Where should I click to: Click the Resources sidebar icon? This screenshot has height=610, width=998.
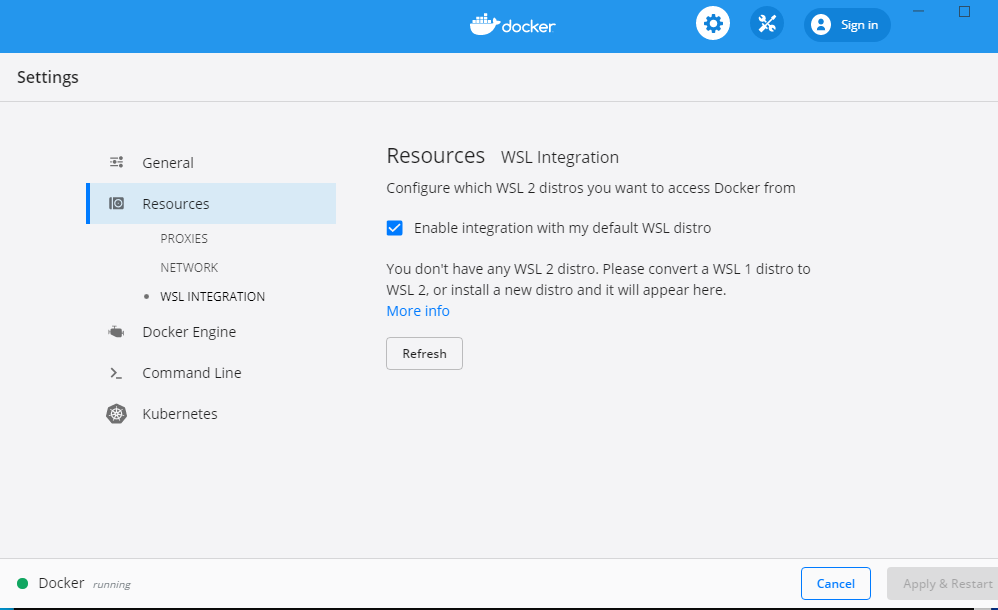click(117, 204)
